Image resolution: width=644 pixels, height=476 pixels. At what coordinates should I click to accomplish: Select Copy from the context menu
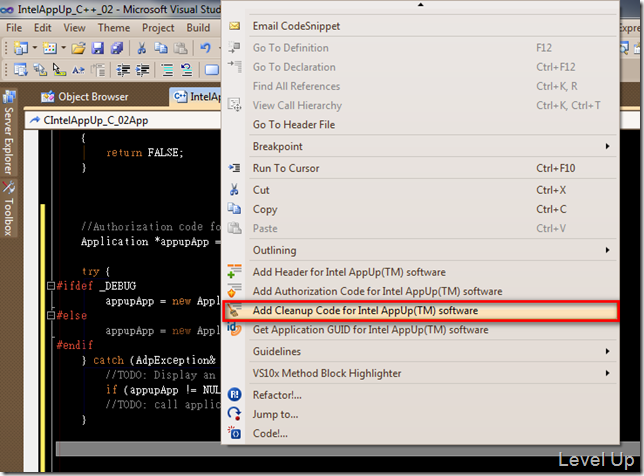point(420,209)
